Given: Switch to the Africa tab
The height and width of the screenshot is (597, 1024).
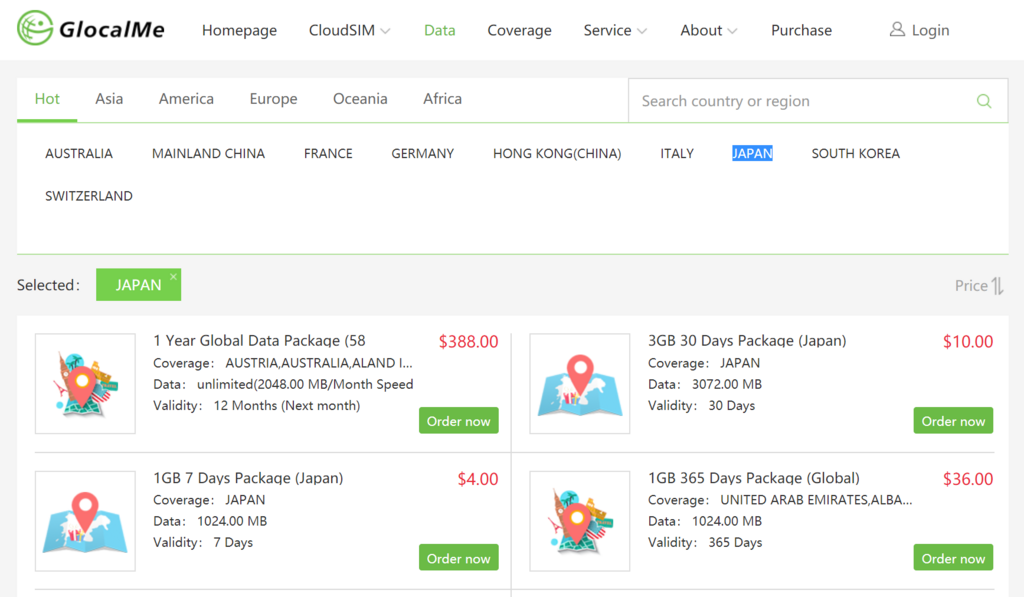Looking at the screenshot, I should click(442, 99).
